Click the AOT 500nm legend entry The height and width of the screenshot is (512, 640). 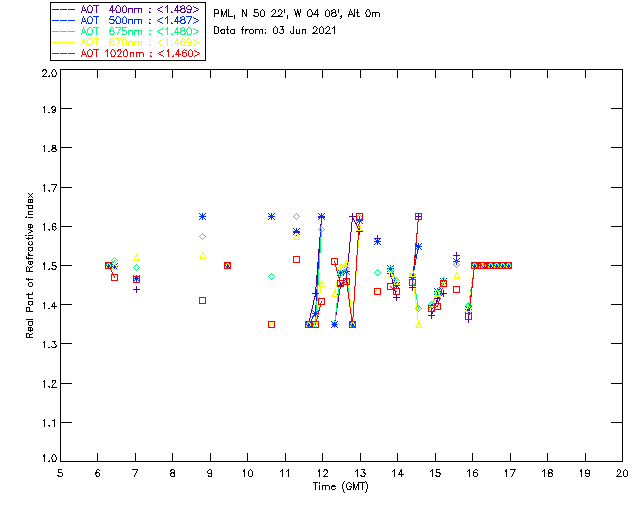[x=127, y=20]
